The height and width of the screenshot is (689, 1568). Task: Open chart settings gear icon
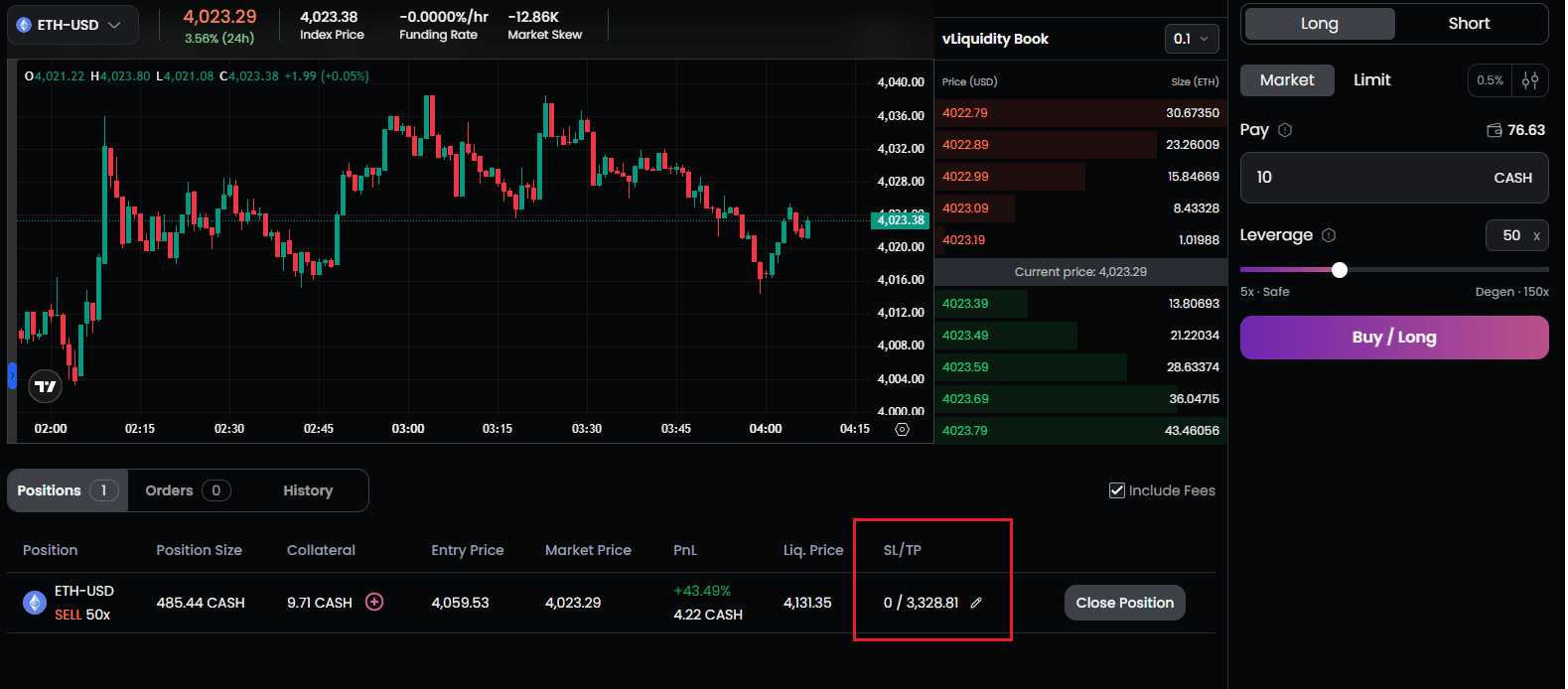coord(902,429)
